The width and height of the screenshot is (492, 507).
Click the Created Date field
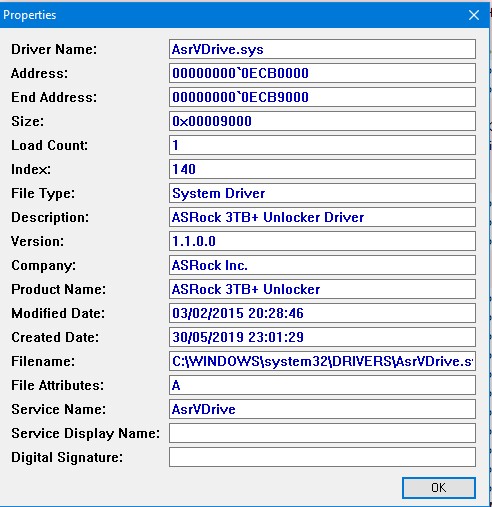(322, 337)
